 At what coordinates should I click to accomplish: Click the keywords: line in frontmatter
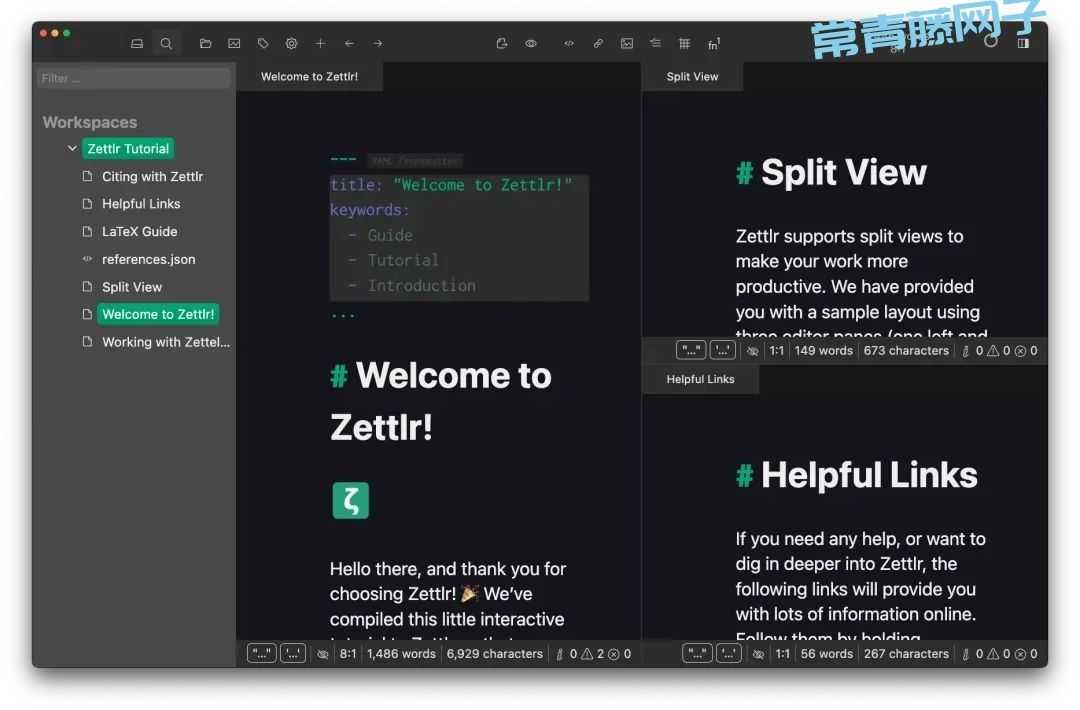tap(370, 210)
